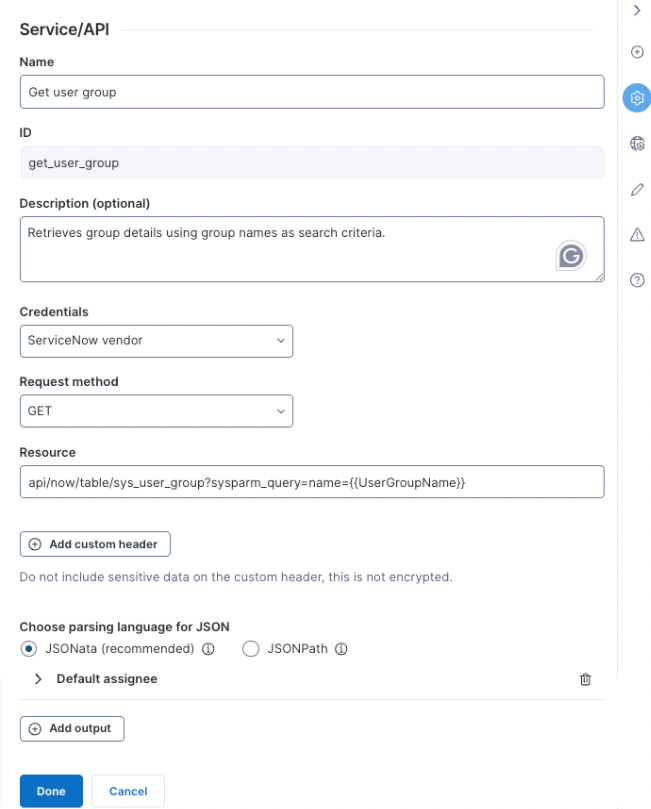Click the JSONPath info icon
This screenshot has width=651, height=809.
point(341,649)
